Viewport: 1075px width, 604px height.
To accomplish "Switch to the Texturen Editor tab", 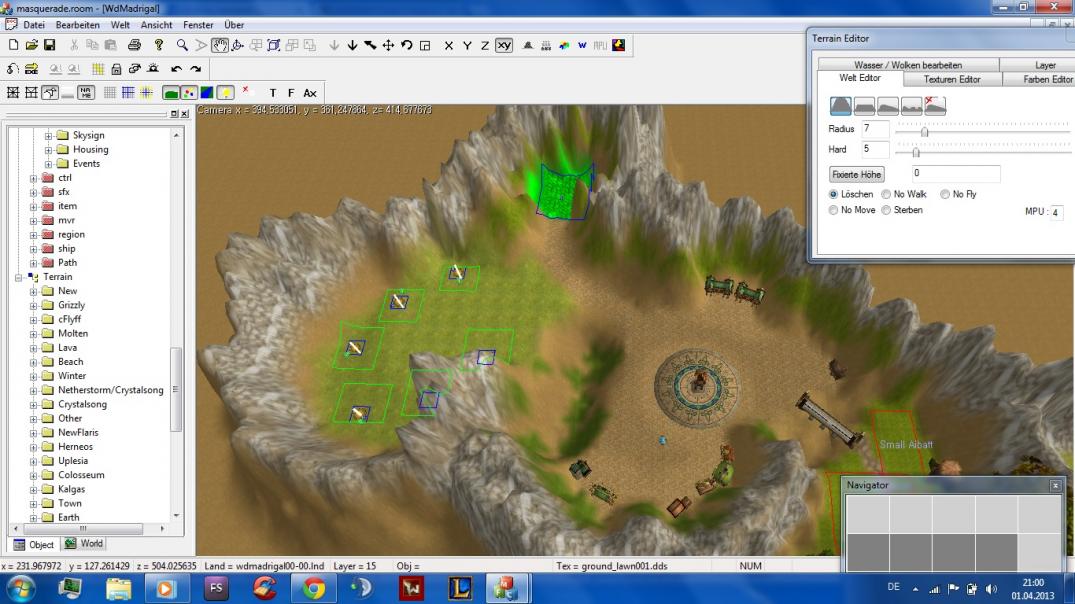I will [x=951, y=79].
